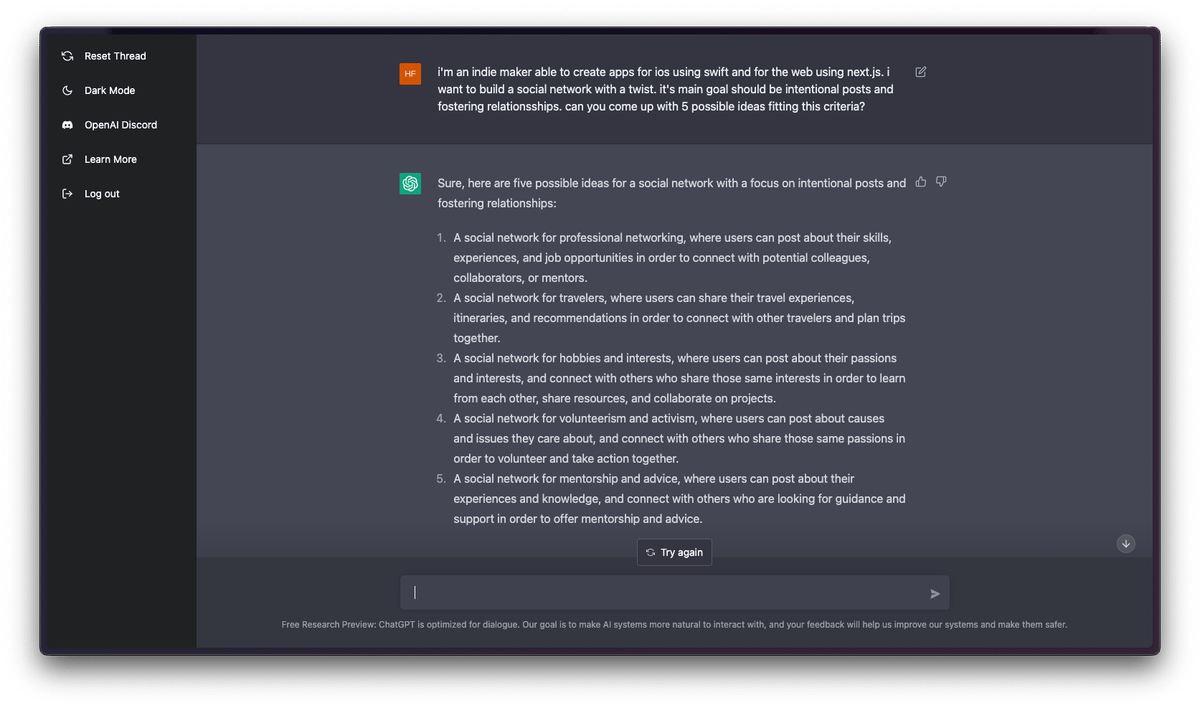1200x708 pixels.
Task: Send the message with paper plane icon
Action: [935, 594]
